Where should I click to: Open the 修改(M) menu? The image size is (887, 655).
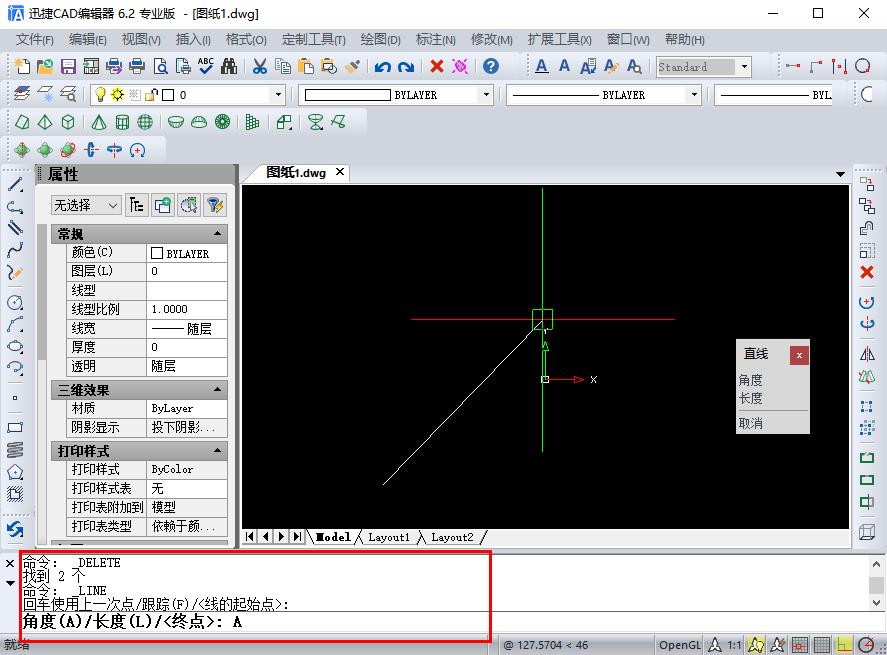[x=492, y=40]
